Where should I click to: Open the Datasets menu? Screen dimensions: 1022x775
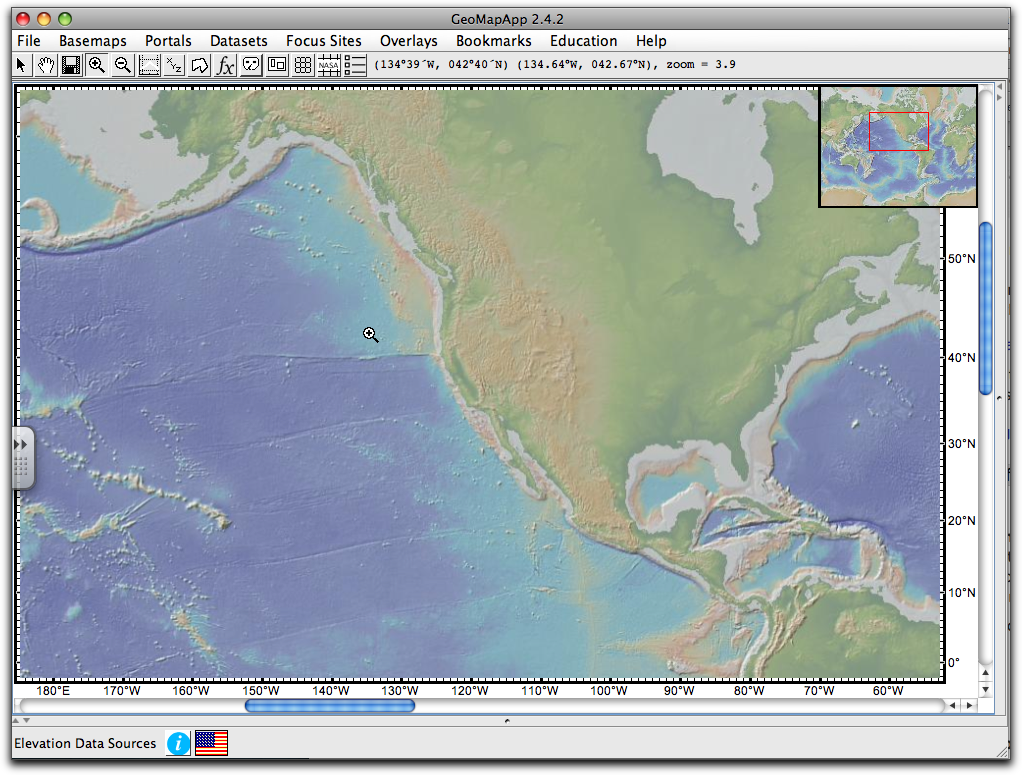click(x=238, y=41)
